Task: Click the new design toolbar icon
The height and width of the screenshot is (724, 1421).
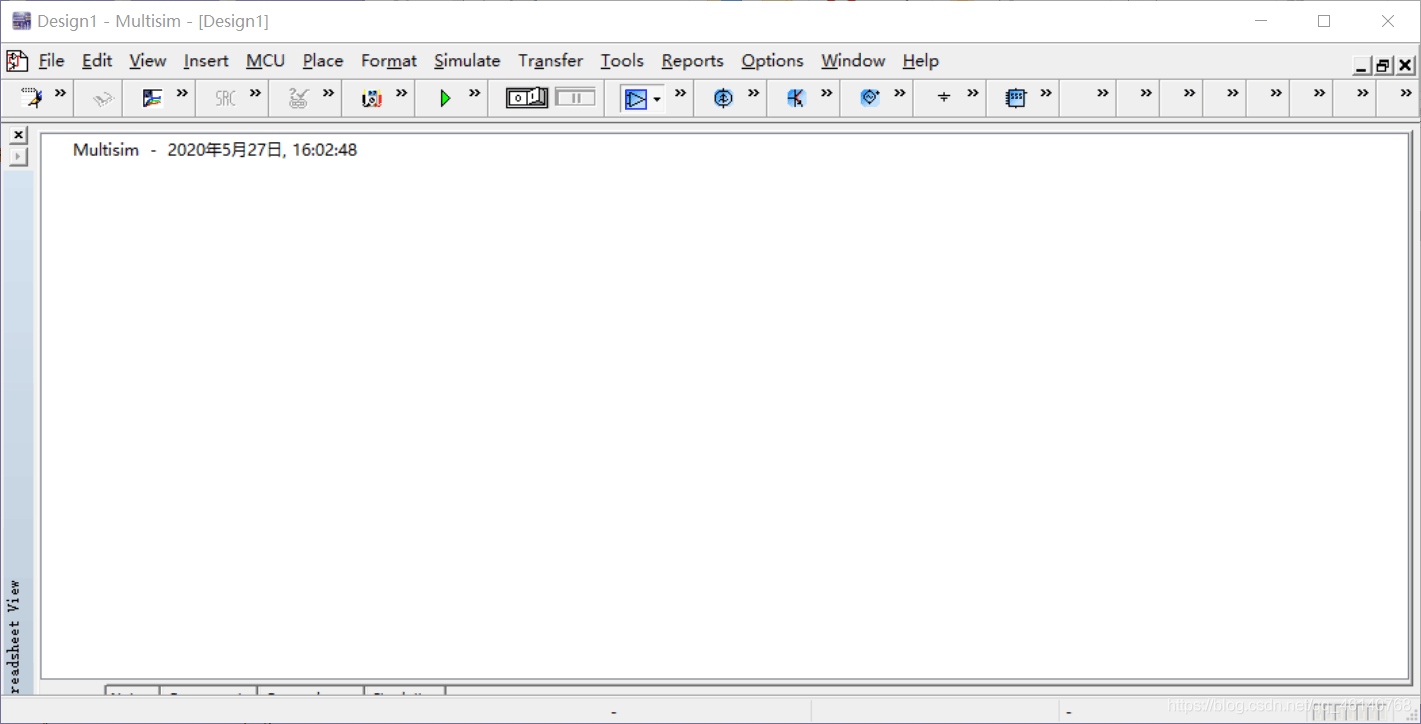Action: pyautogui.click(x=32, y=97)
